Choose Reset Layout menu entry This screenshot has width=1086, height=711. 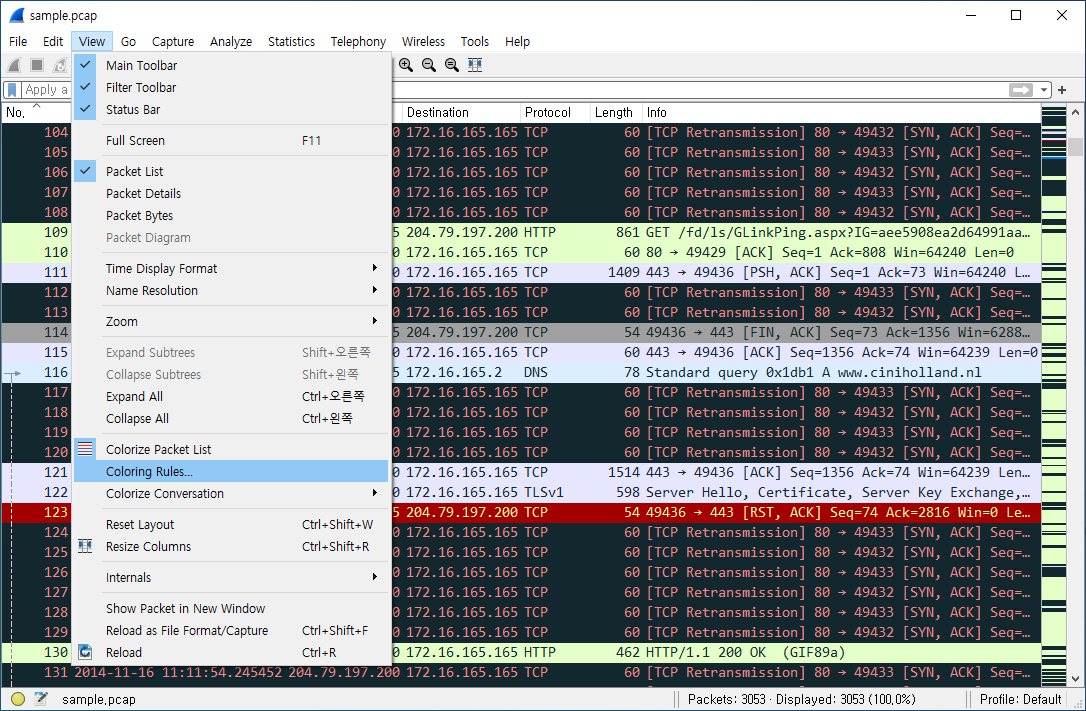pyautogui.click(x=229, y=524)
